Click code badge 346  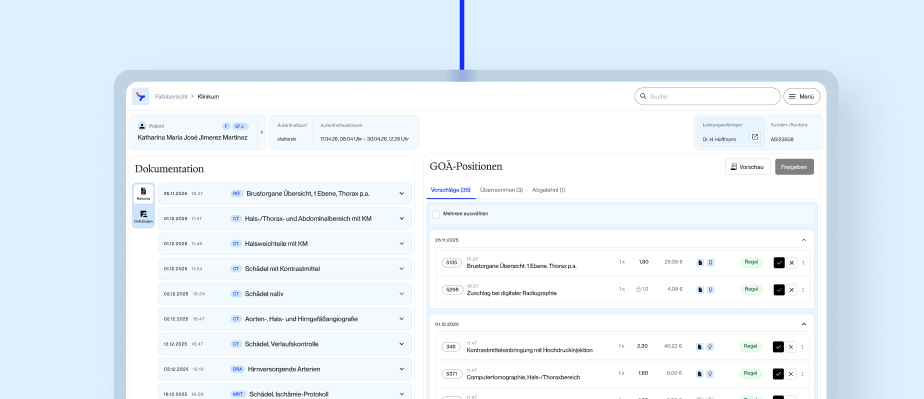(x=452, y=347)
